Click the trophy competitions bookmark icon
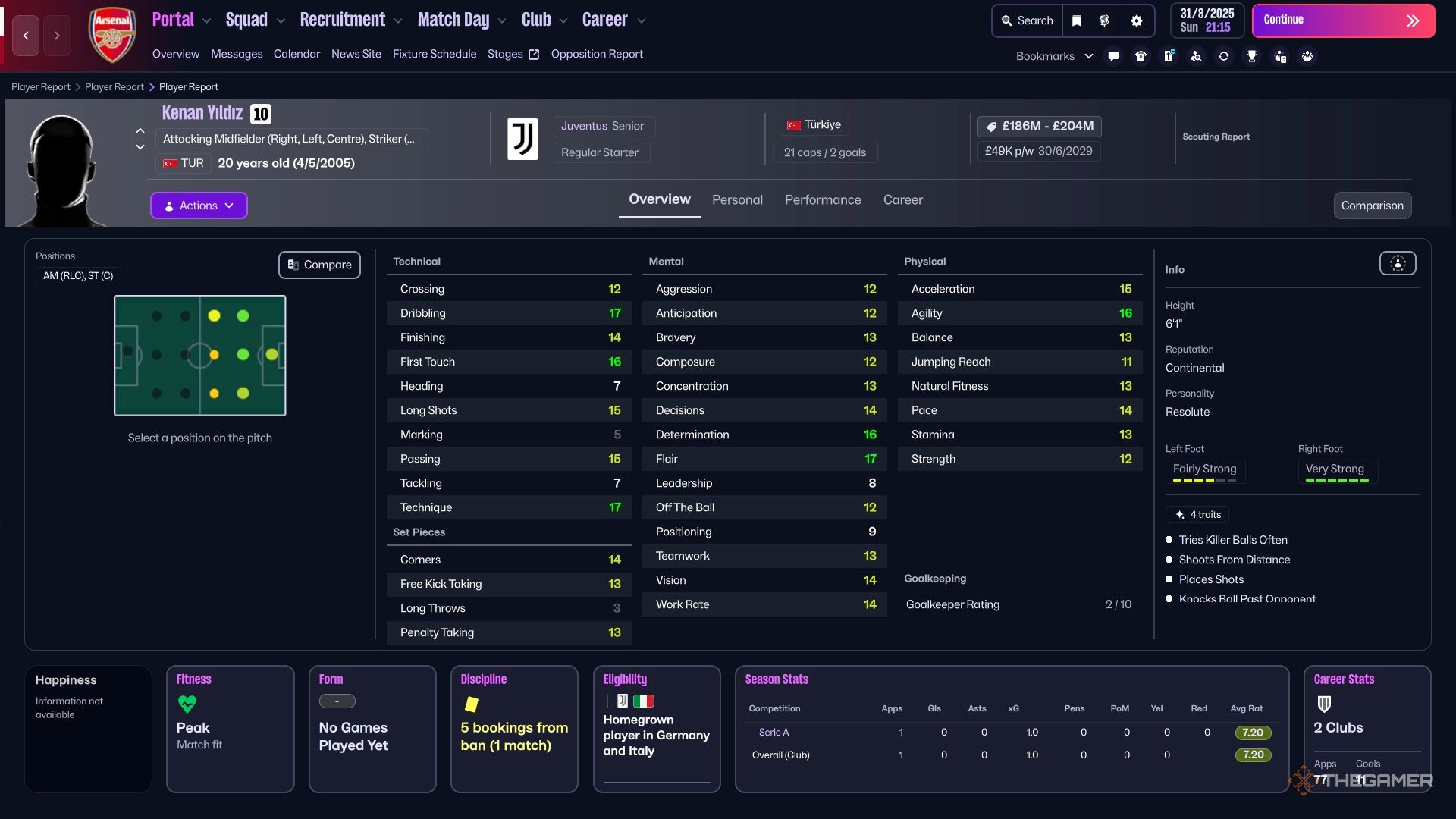Image resolution: width=1456 pixels, height=819 pixels. [1252, 56]
